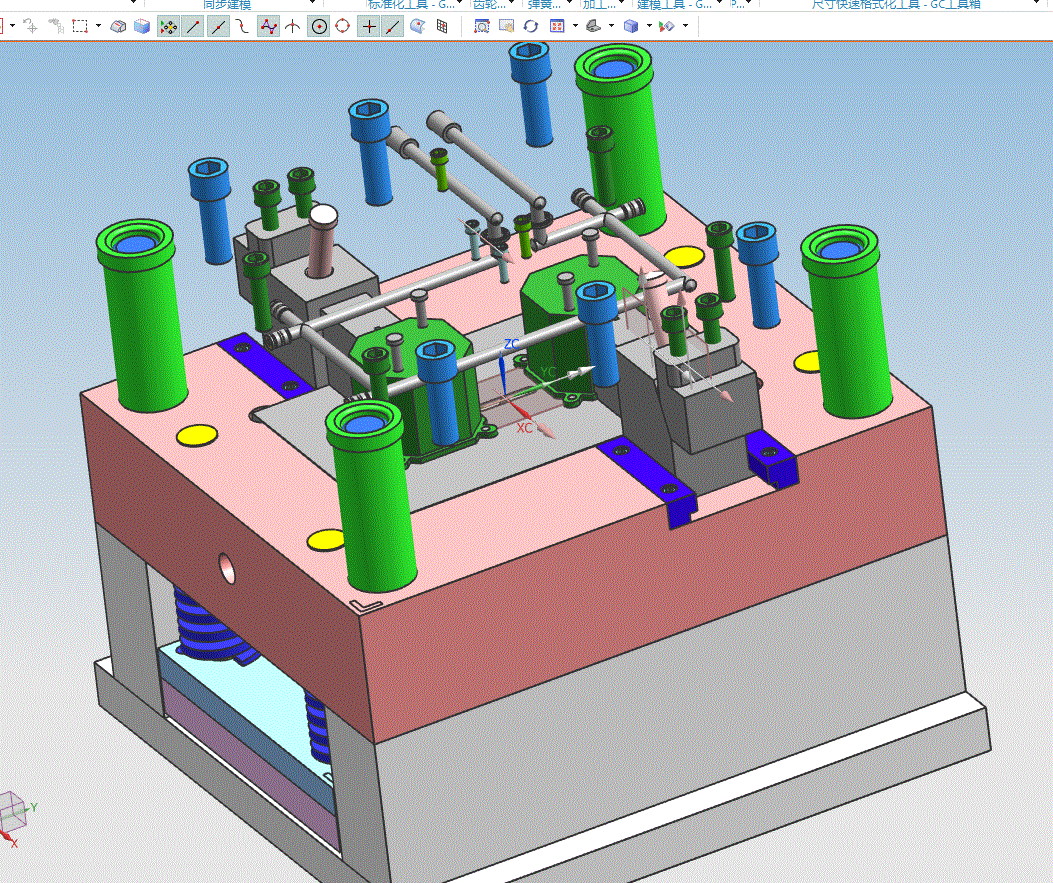Toggle Arc Center snap point
1053x883 pixels.
(319, 27)
